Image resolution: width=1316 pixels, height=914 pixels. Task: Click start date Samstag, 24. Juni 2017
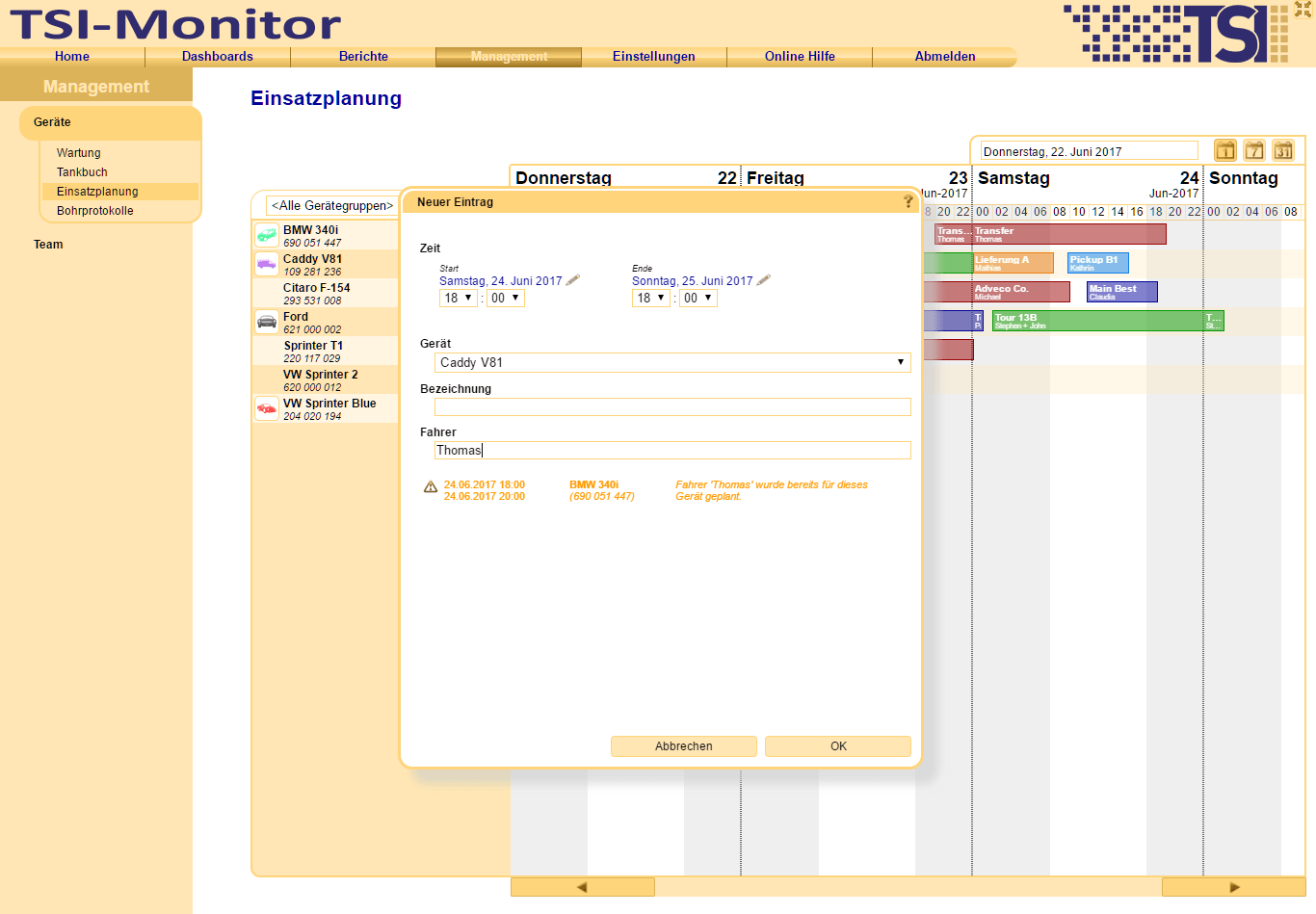click(500, 281)
